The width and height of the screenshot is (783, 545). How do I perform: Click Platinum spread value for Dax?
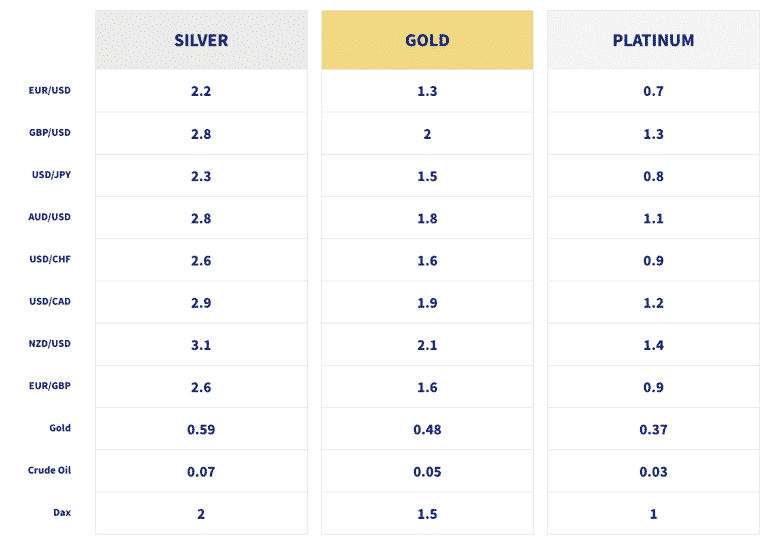653,513
